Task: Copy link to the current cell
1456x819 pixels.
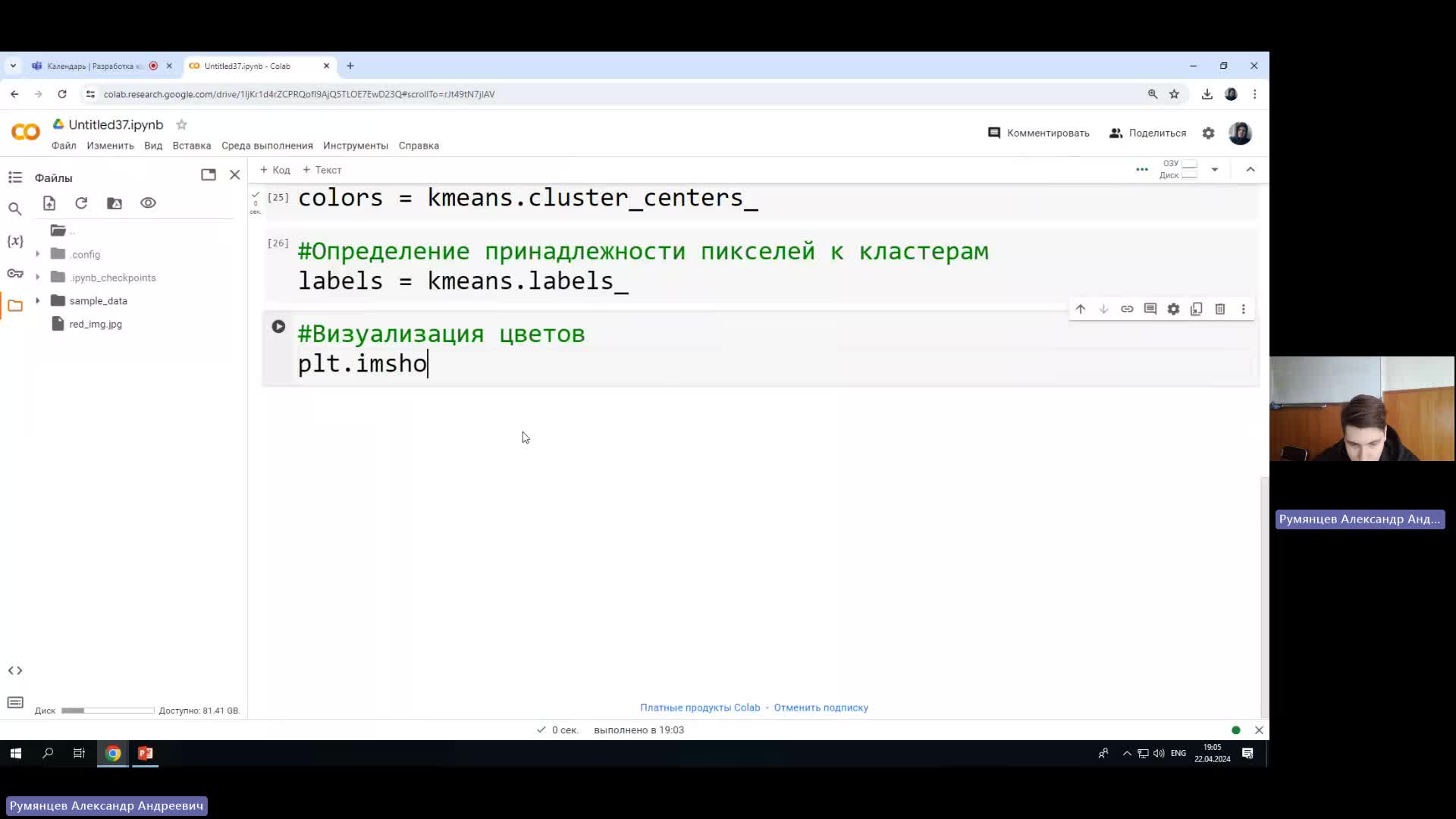Action: coord(1127,309)
